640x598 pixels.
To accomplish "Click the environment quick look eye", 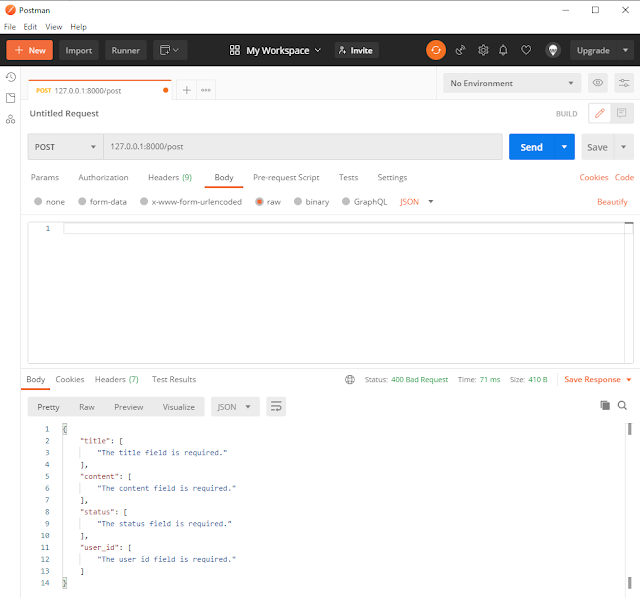I will tap(598, 83).
